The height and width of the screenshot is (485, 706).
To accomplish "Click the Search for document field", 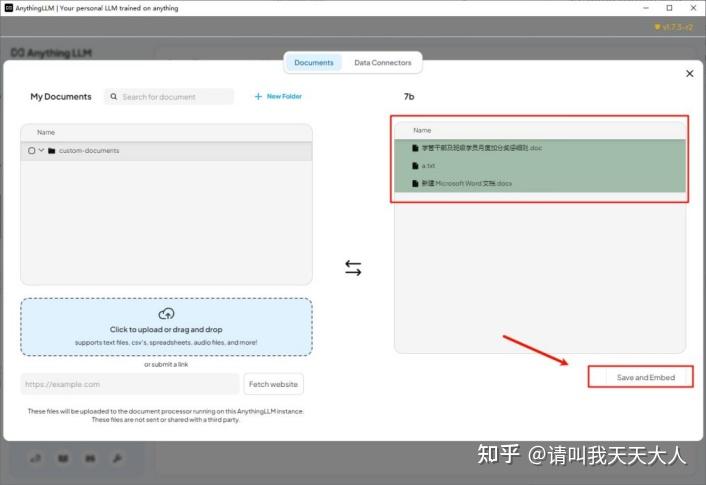I will pos(169,97).
